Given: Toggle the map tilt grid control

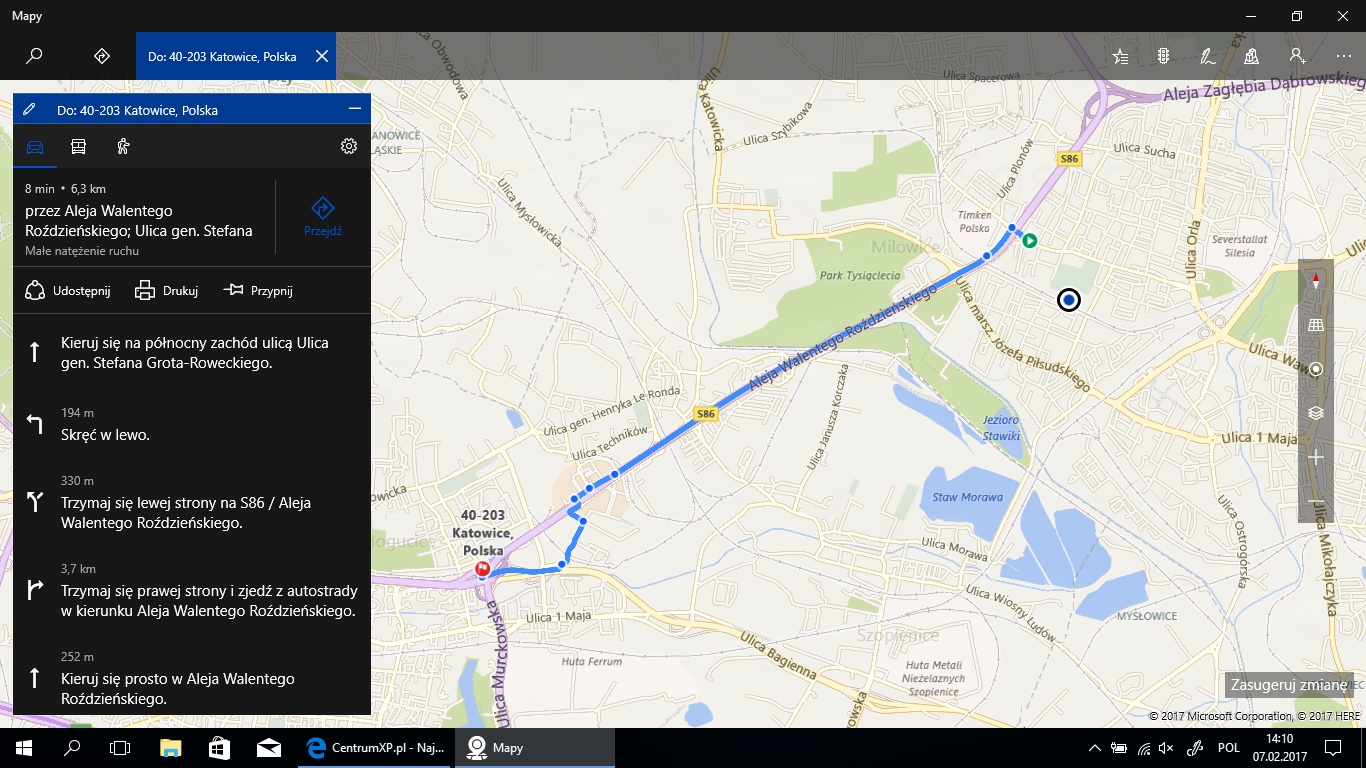Looking at the screenshot, I should pos(1316,325).
